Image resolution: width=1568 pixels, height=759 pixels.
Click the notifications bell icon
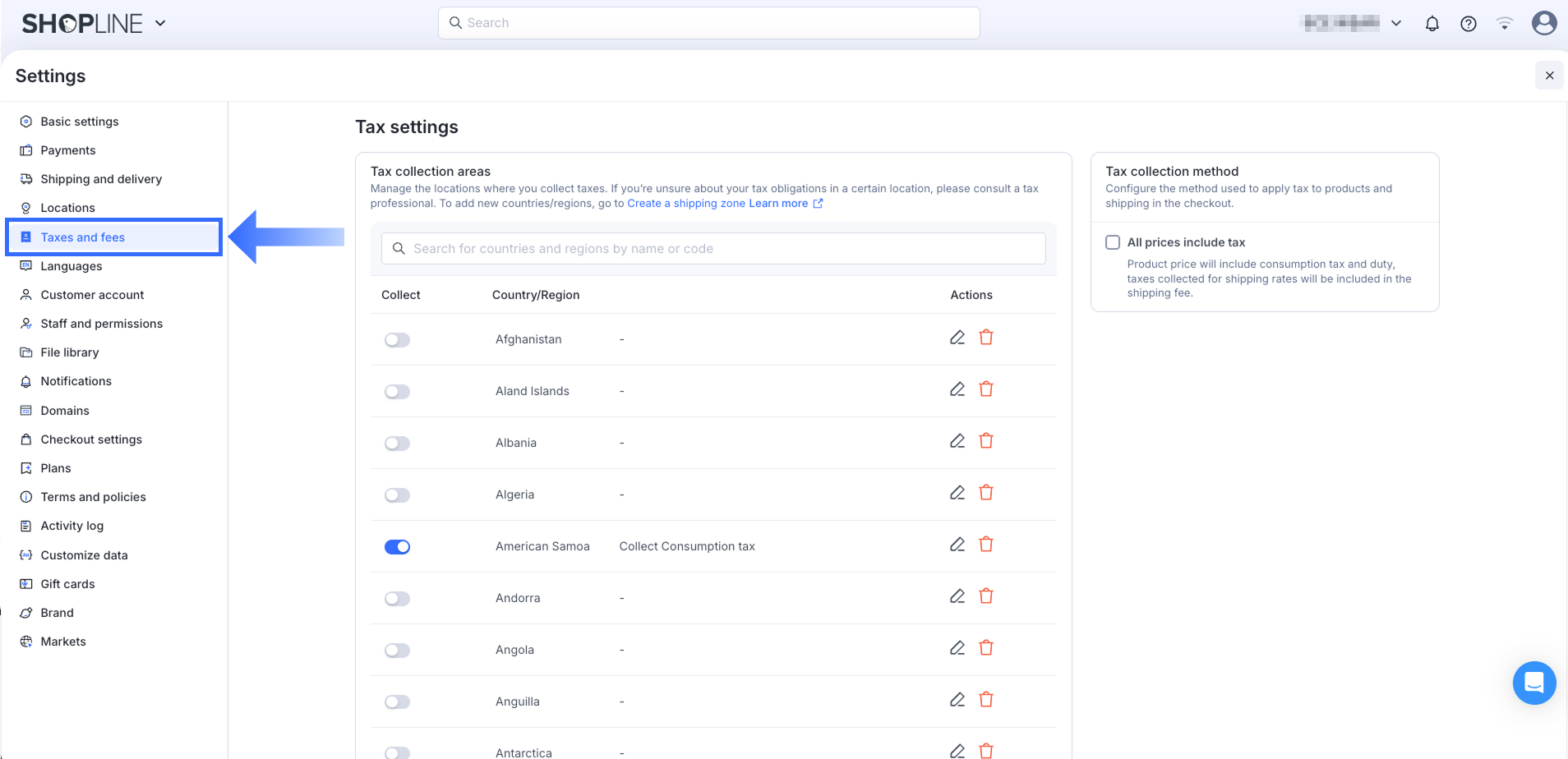[1432, 24]
